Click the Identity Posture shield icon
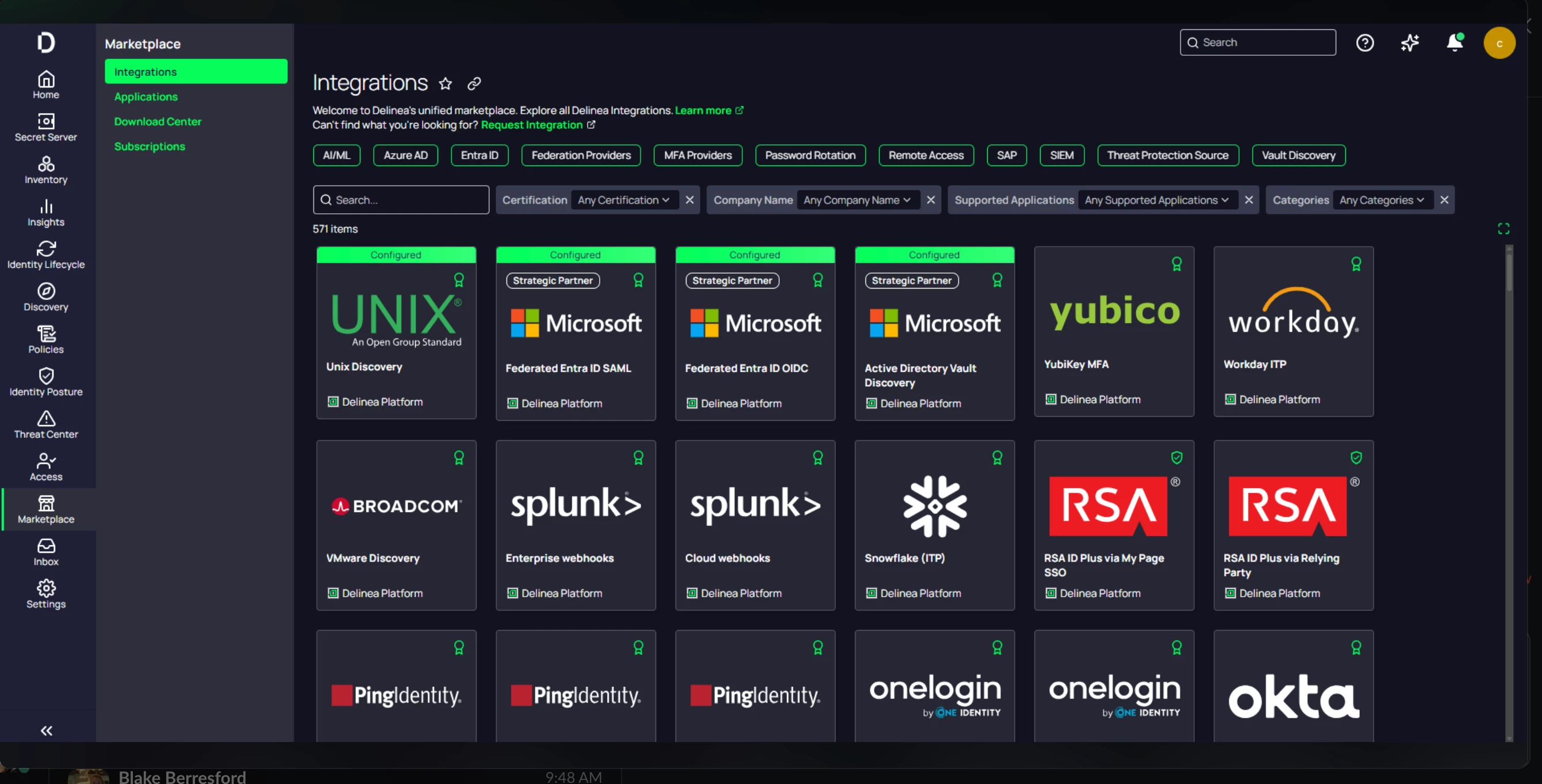 click(x=45, y=376)
